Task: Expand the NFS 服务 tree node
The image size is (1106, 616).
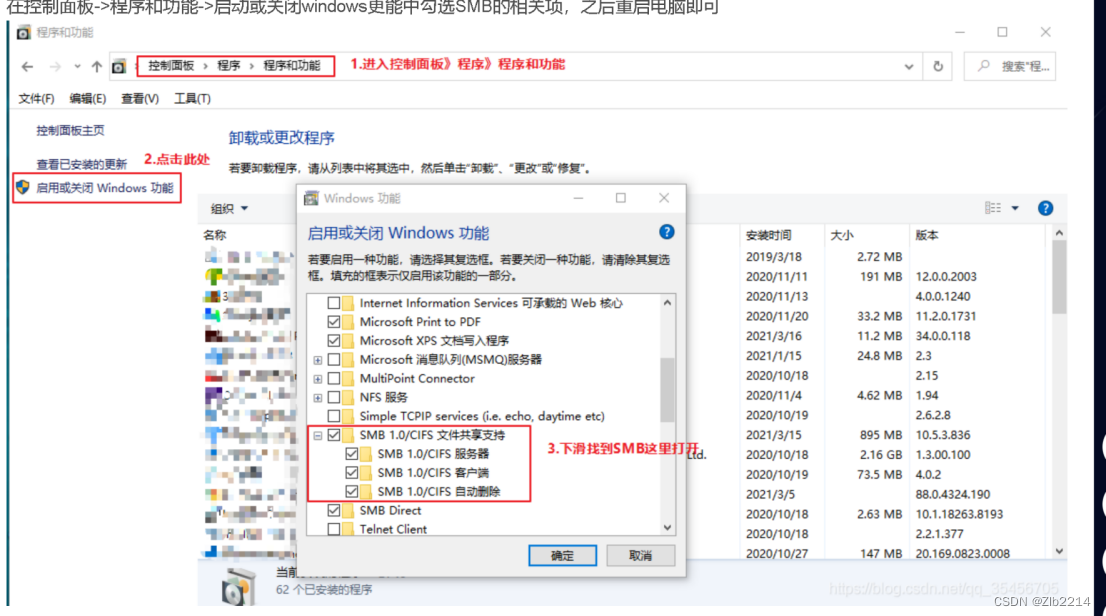Action: coord(317,398)
